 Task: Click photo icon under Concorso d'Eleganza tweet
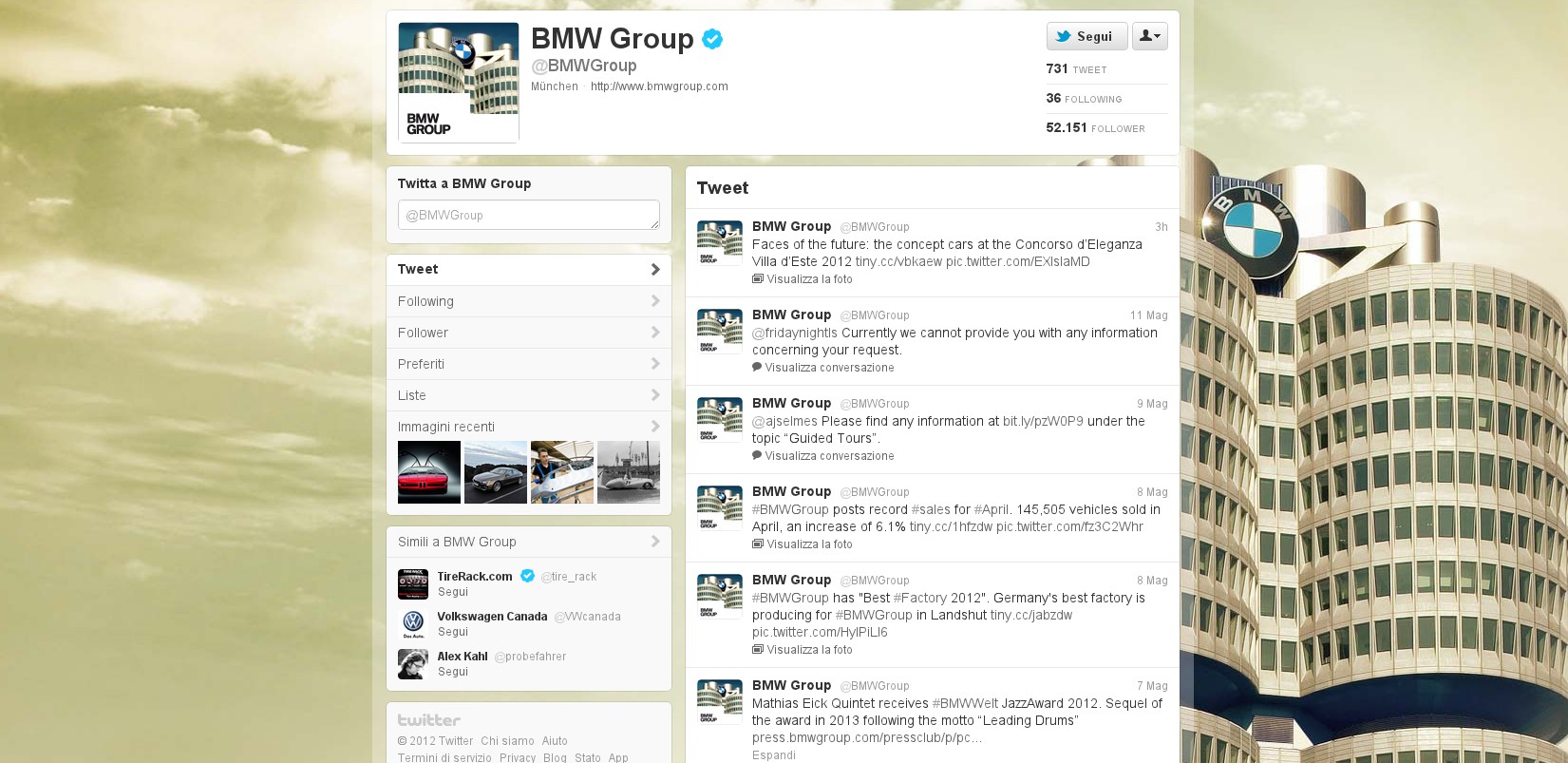(758, 279)
